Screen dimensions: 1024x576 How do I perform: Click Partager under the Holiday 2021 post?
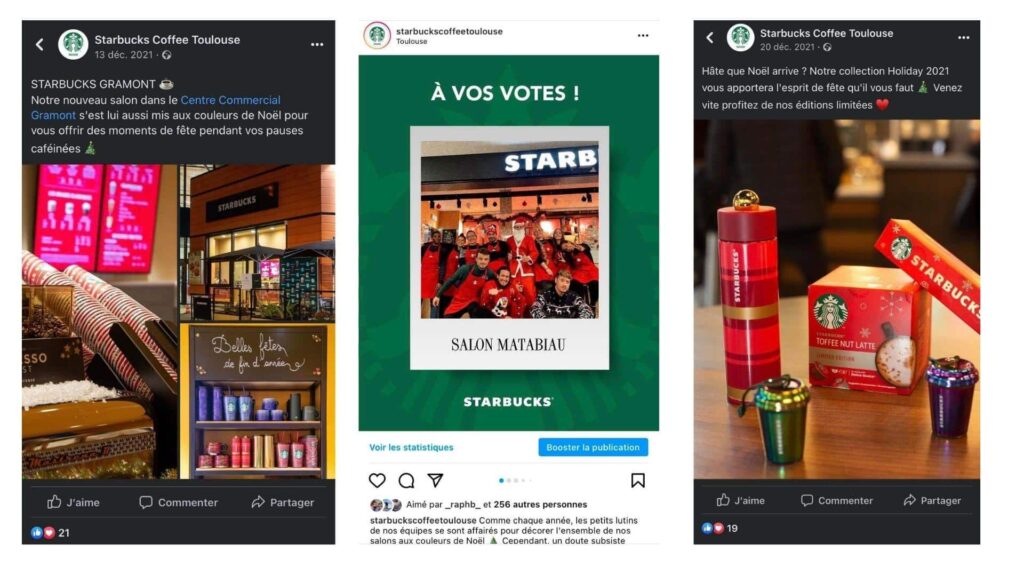(x=932, y=500)
